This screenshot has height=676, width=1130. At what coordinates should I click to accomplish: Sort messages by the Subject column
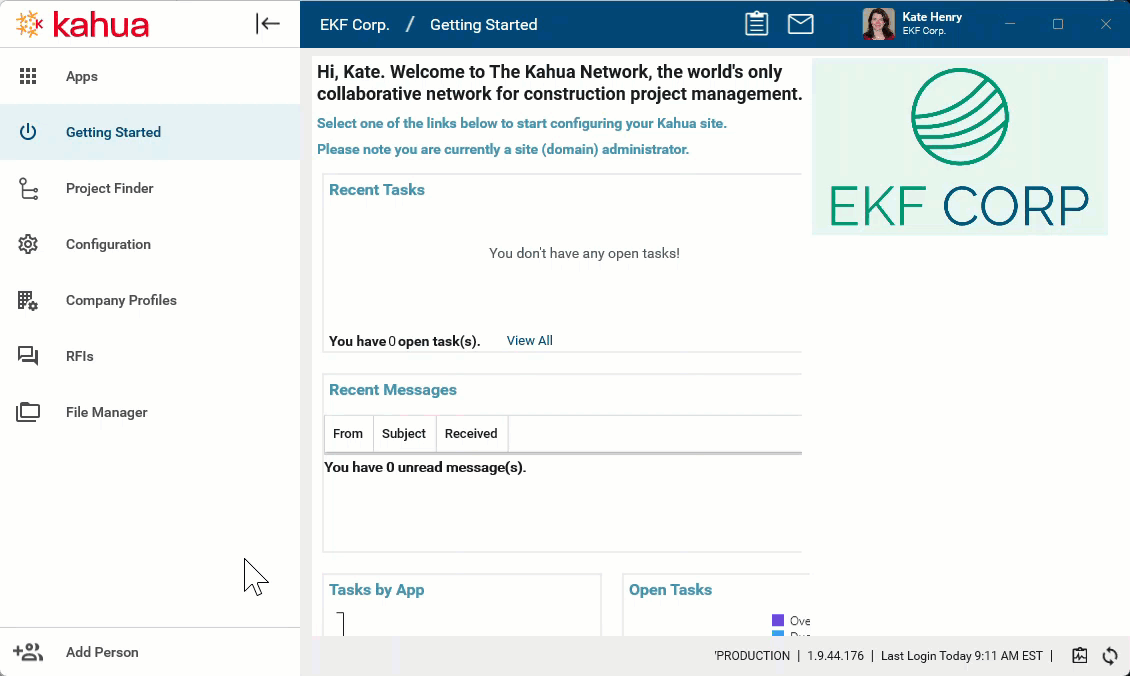click(x=404, y=434)
